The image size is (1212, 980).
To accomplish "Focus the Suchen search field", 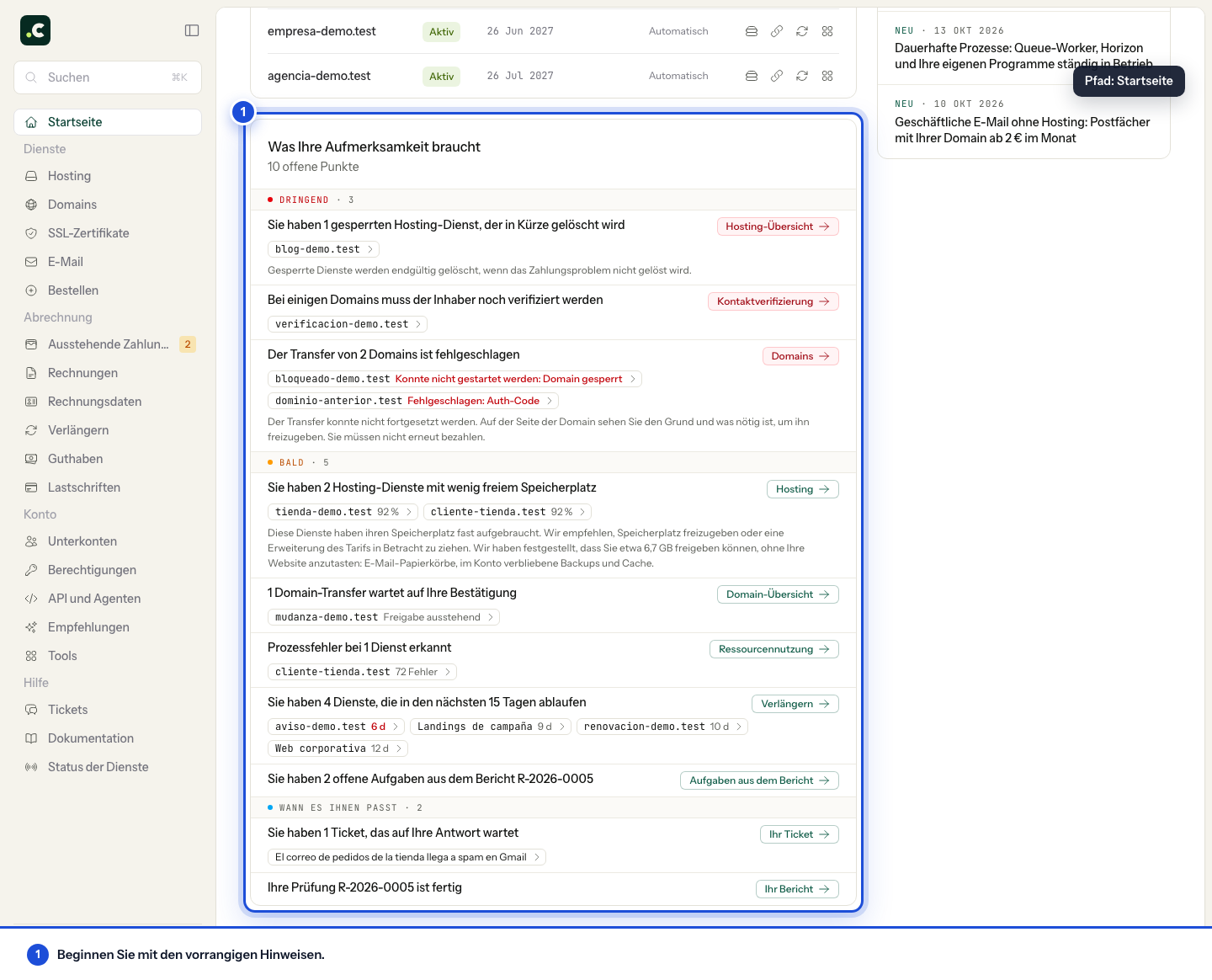I will pyautogui.click(x=108, y=77).
